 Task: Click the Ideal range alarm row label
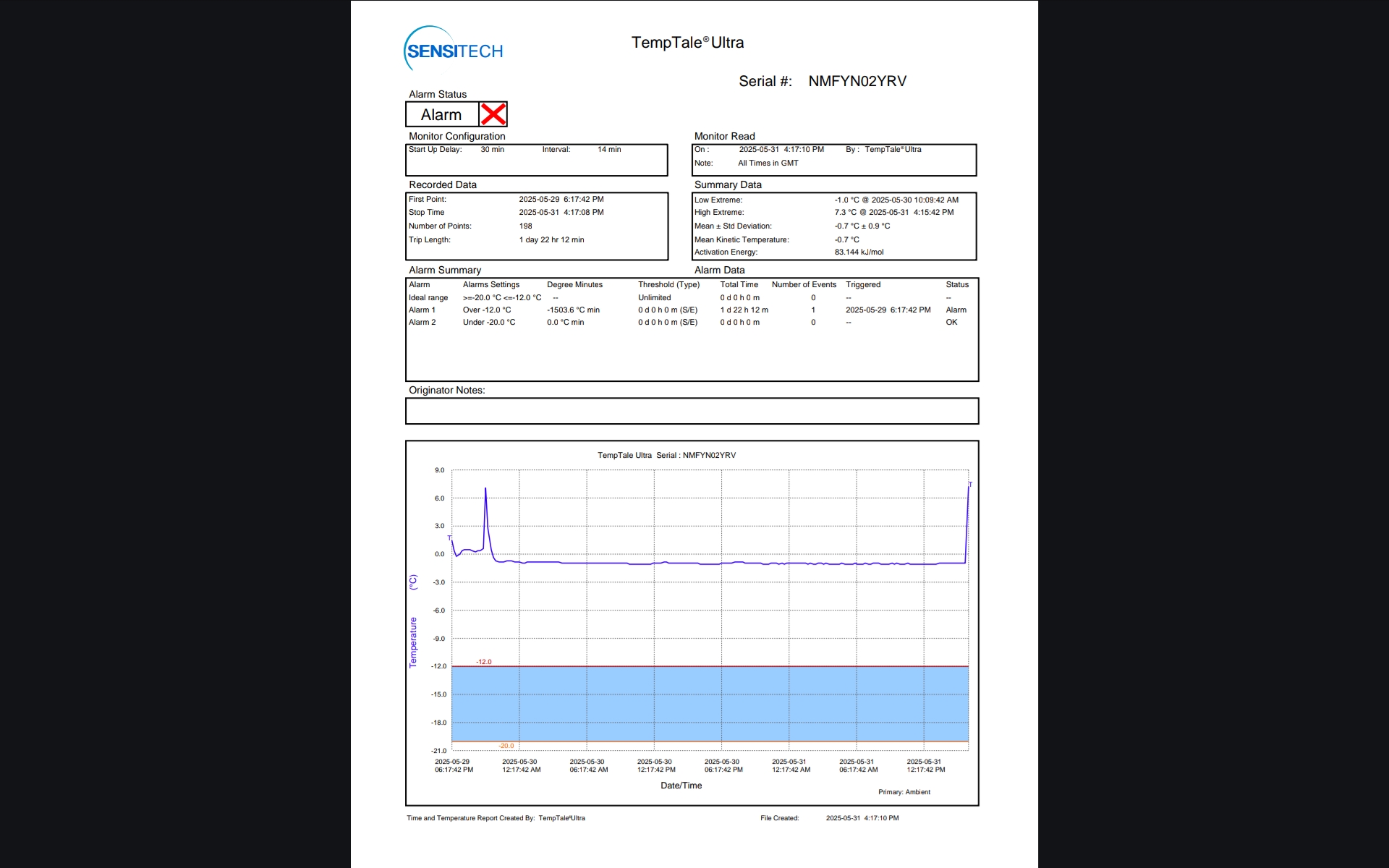point(428,298)
